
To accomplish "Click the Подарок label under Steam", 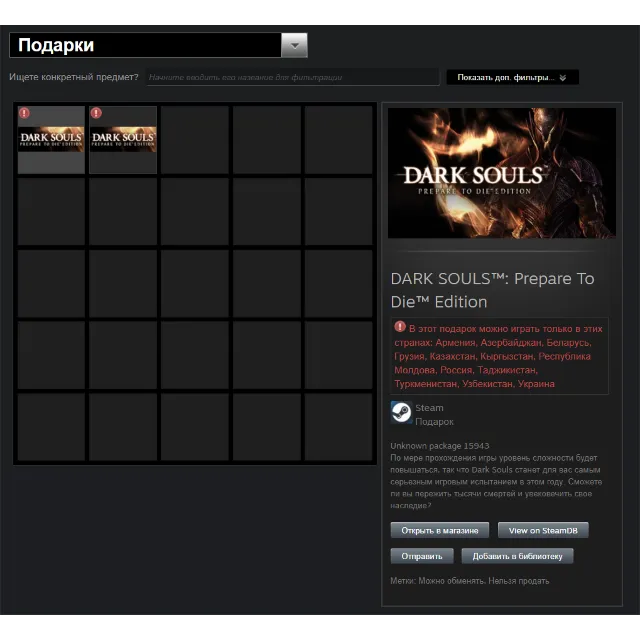I will [x=434, y=422].
